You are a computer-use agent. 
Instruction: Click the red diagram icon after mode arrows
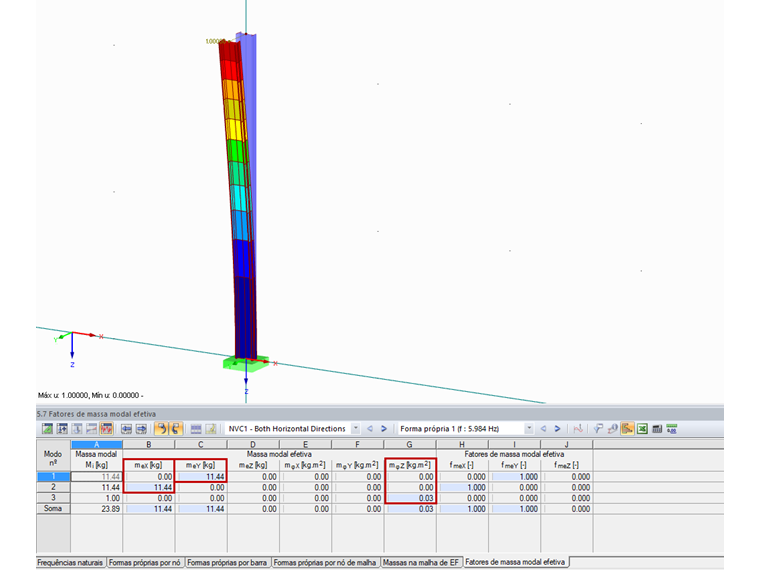point(578,429)
